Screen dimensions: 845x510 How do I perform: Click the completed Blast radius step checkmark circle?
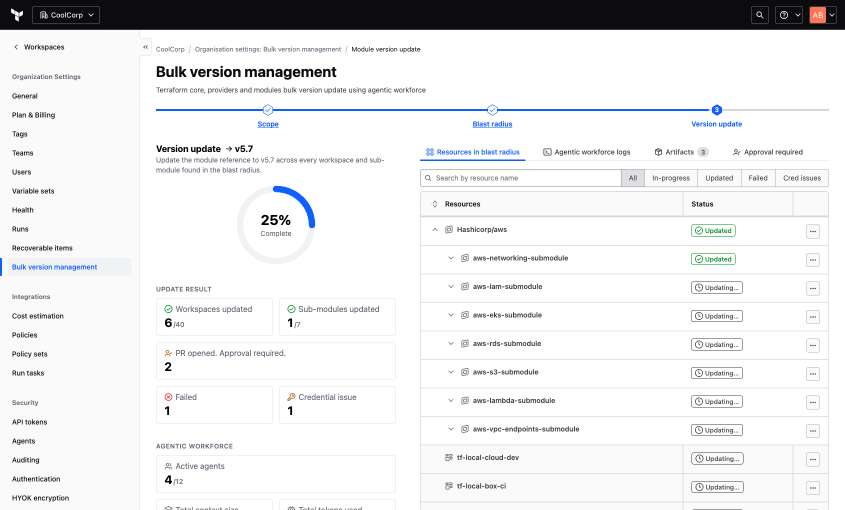[492, 110]
